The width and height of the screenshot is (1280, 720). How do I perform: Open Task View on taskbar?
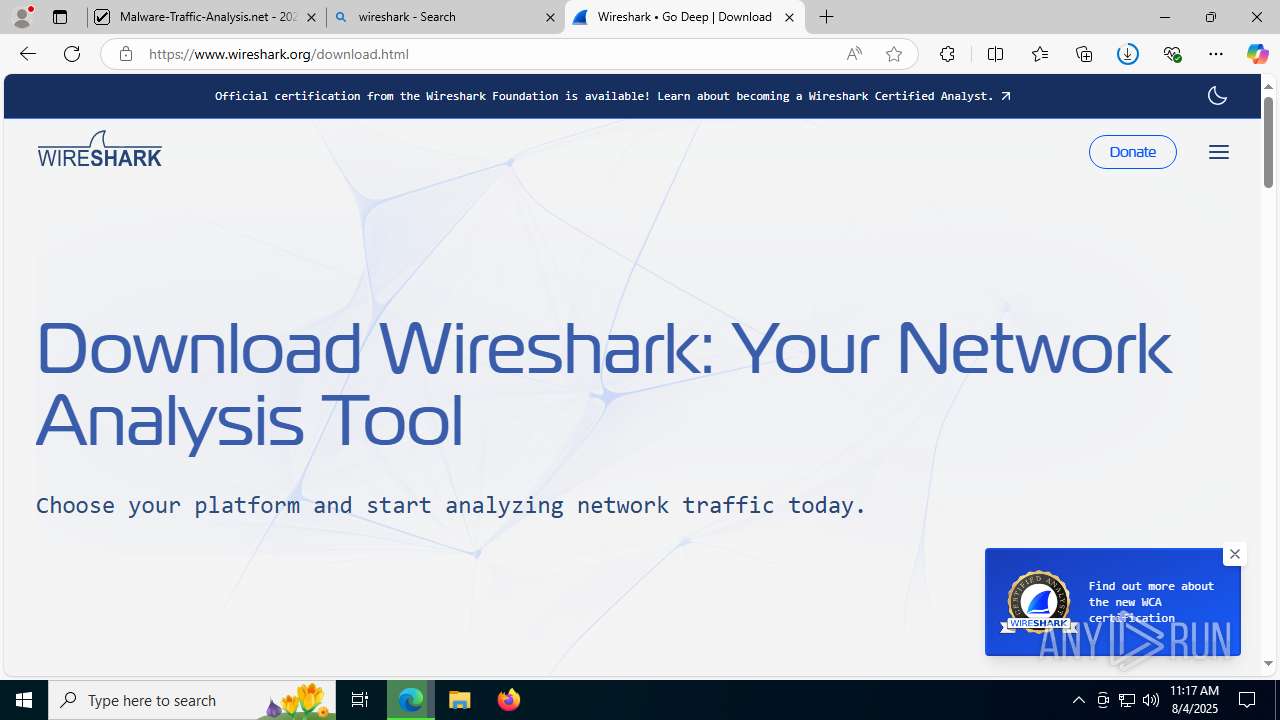point(360,700)
